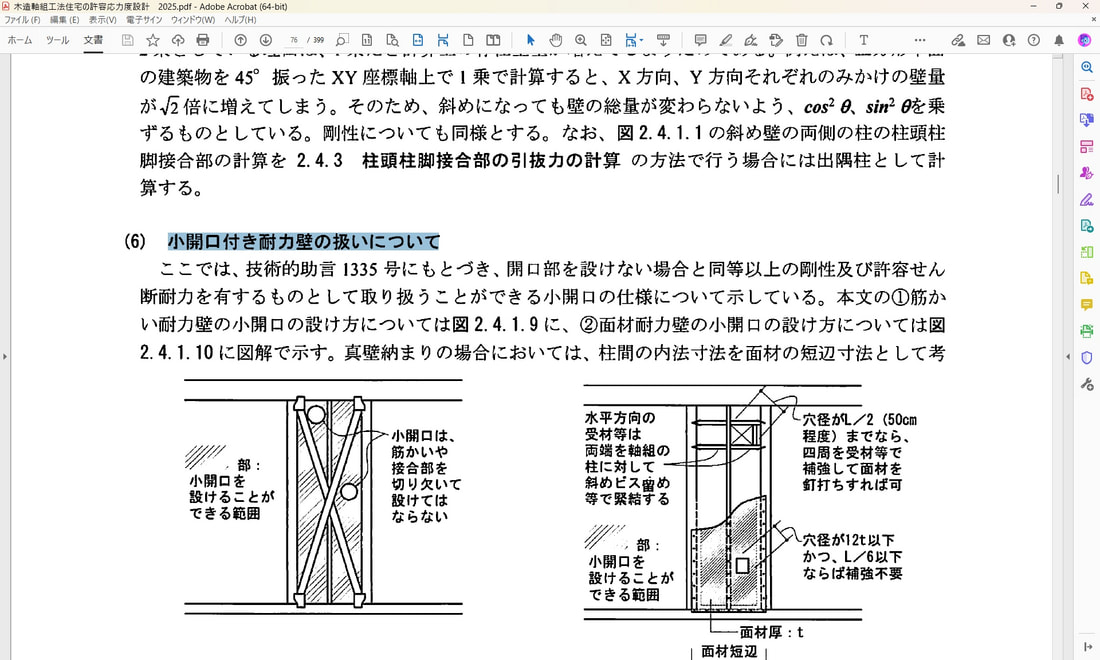Open pink Organize Pages tool in right pane
The image size is (1100, 660).
[x=1087, y=147]
